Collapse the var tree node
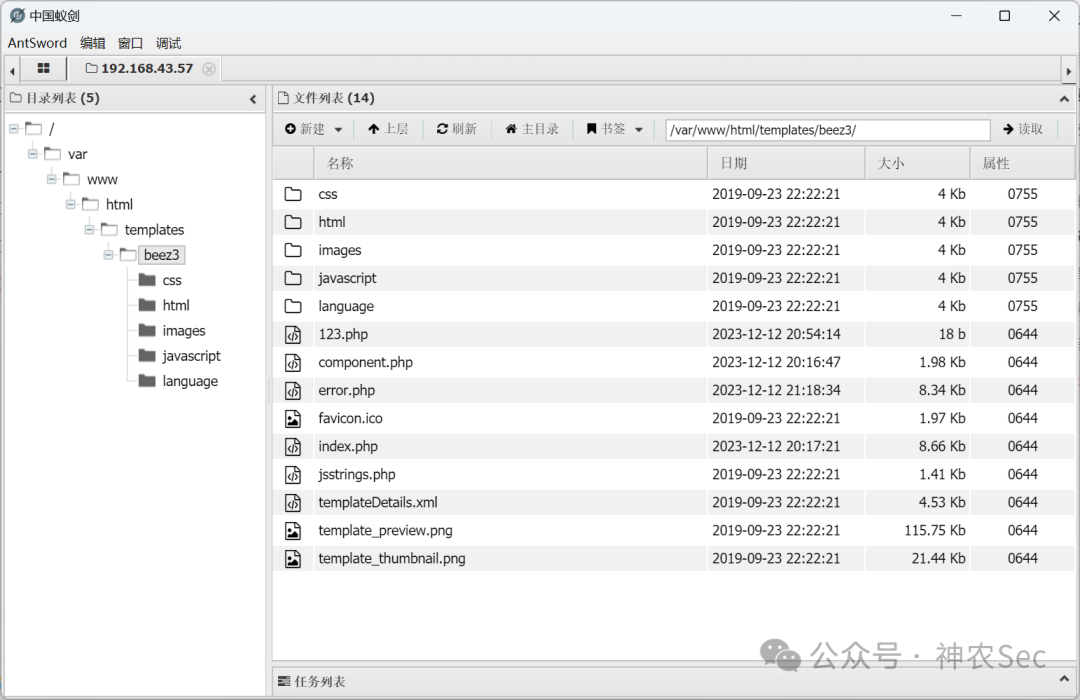Viewport: 1080px width, 700px height. (x=32, y=154)
